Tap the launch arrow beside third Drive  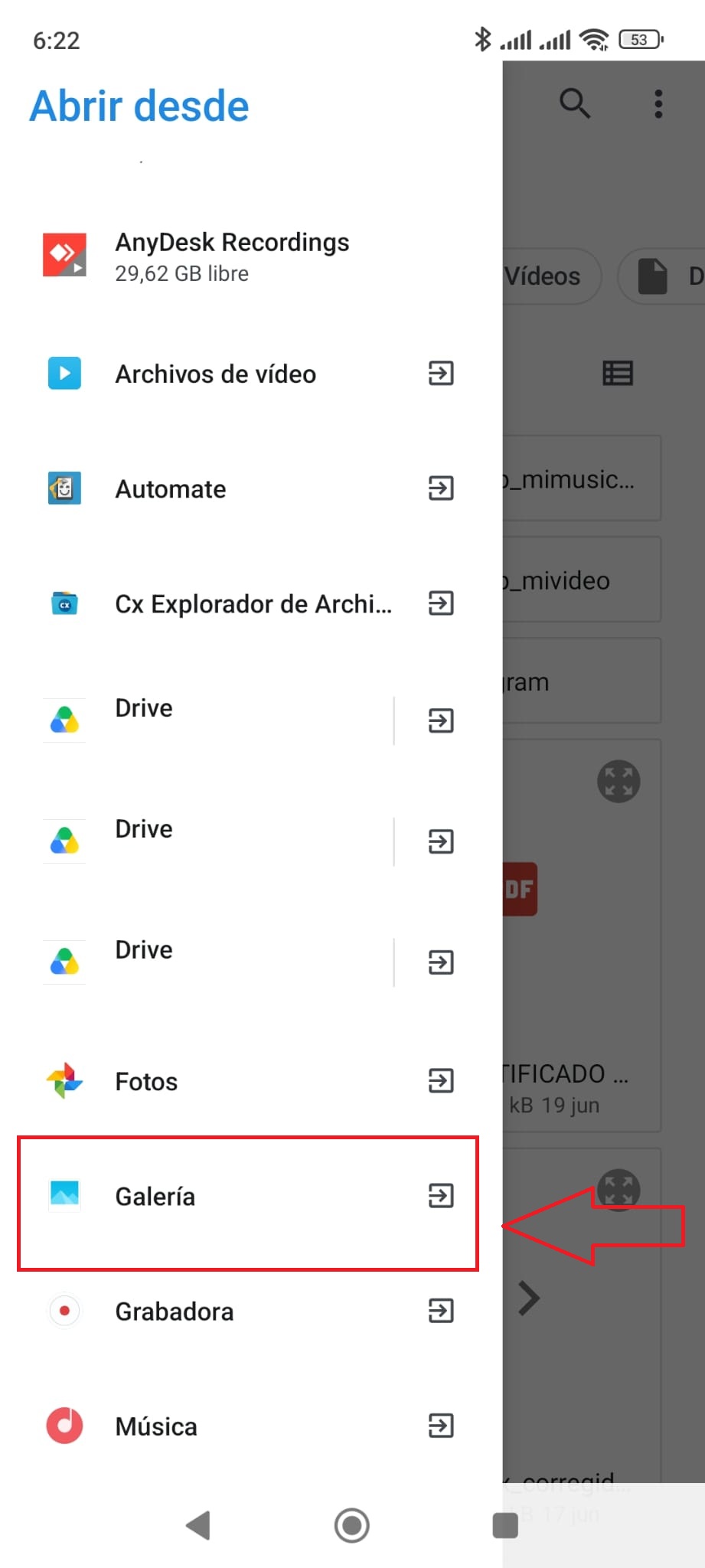click(441, 962)
